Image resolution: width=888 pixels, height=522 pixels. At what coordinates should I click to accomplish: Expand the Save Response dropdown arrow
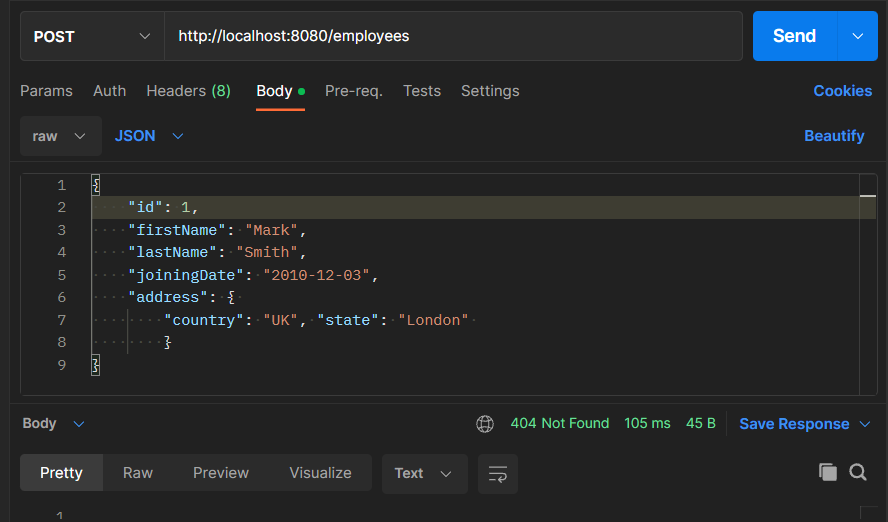click(865, 424)
